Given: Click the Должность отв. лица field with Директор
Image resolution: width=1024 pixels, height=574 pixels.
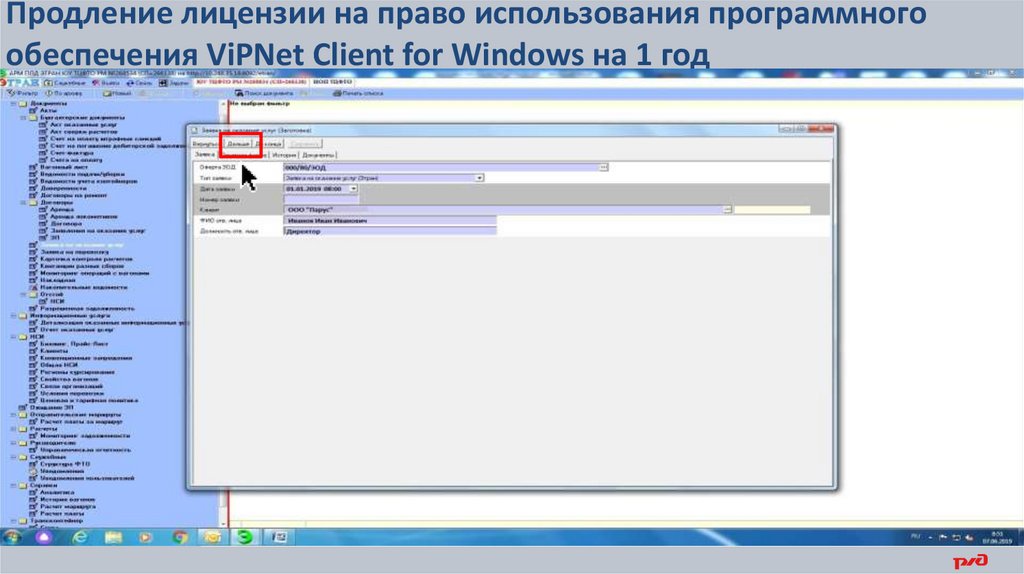Looking at the screenshot, I should pyautogui.click(x=390, y=231).
